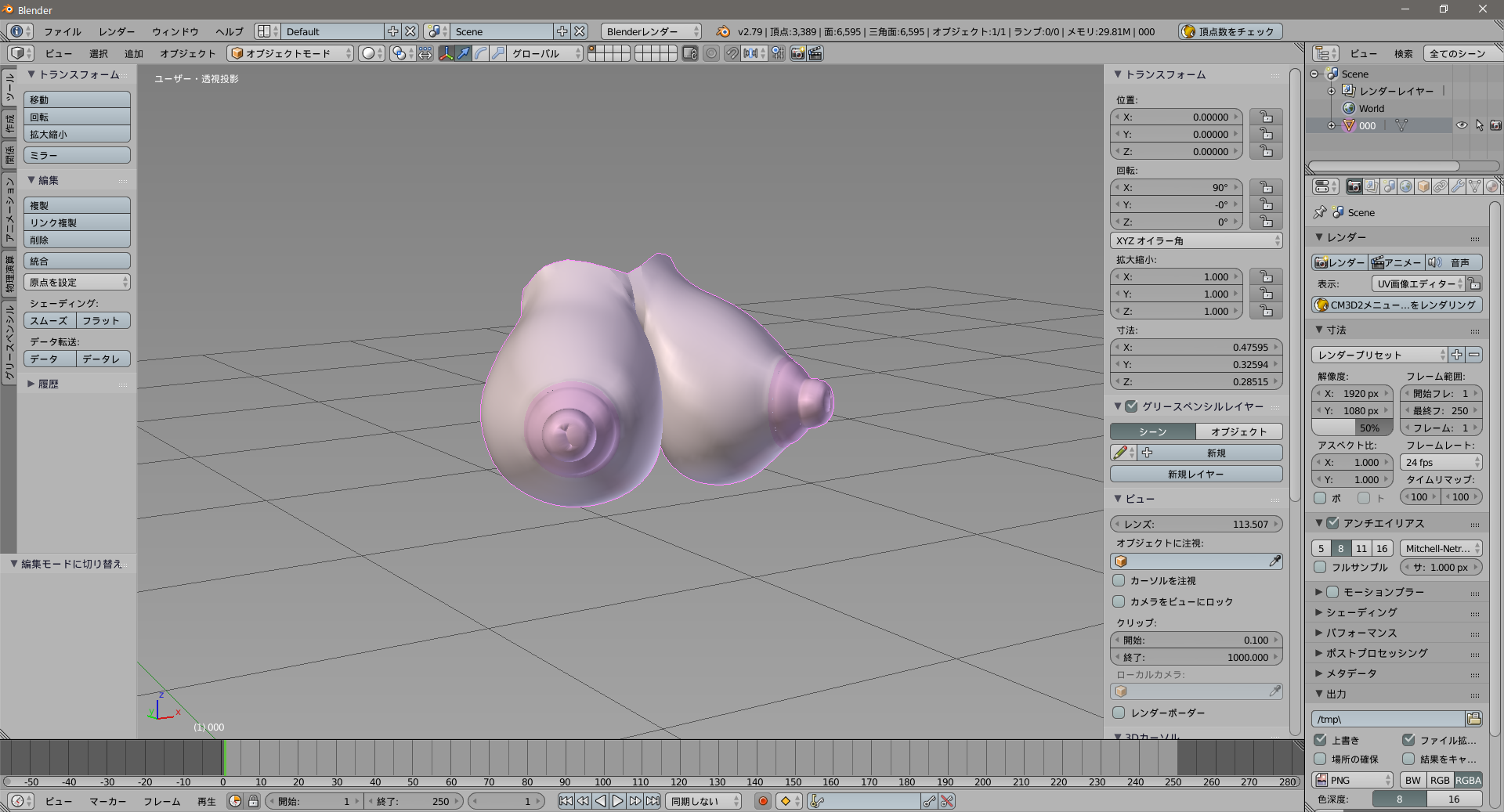Click the play animation button
The width and height of the screenshot is (1504, 812).
pos(618,801)
